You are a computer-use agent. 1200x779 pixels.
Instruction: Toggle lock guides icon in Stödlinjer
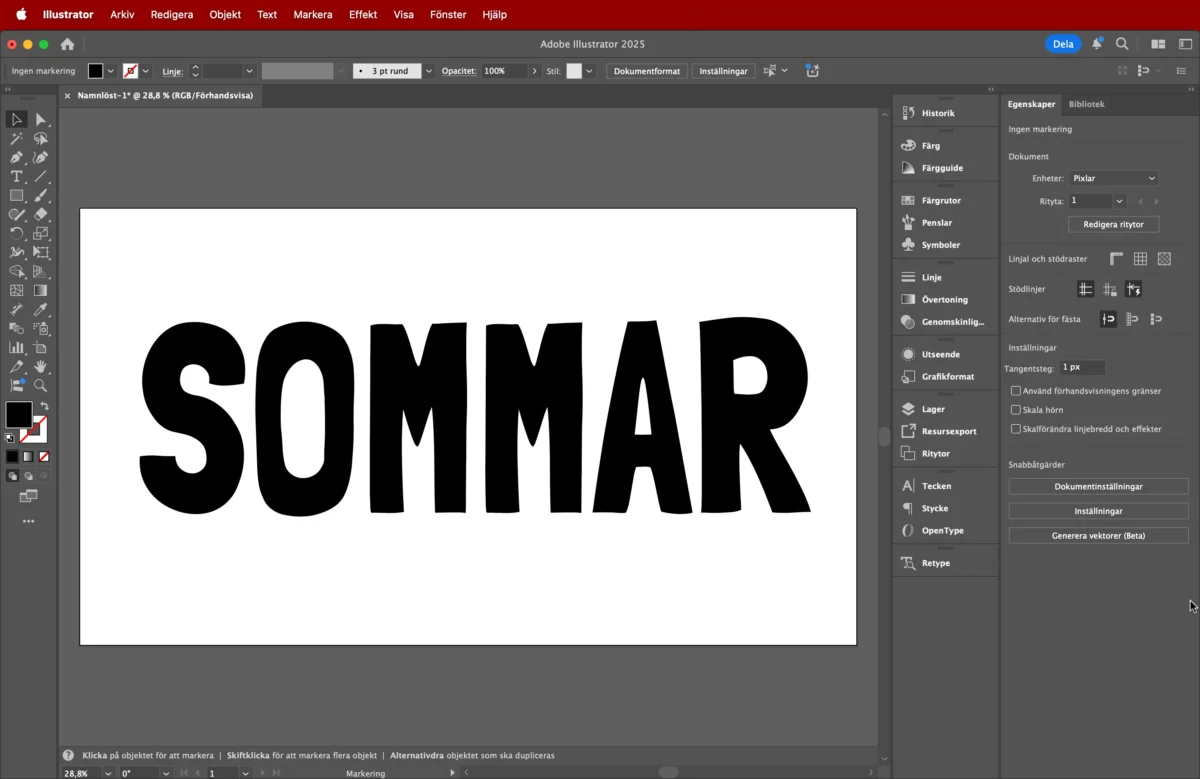[1110, 289]
